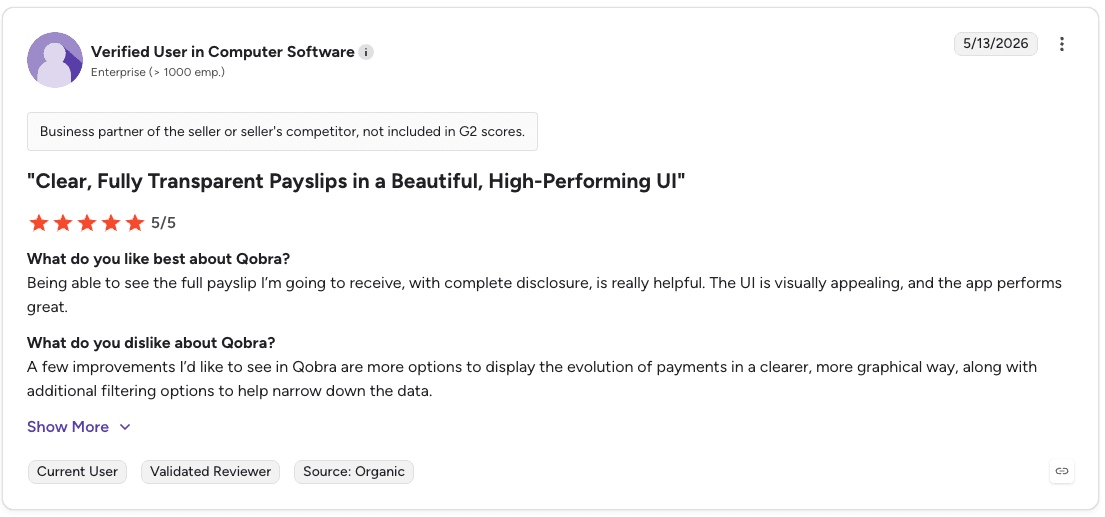1105x517 pixels.
Task: Click the fourth orange rating star
Action: click(111, 223)
